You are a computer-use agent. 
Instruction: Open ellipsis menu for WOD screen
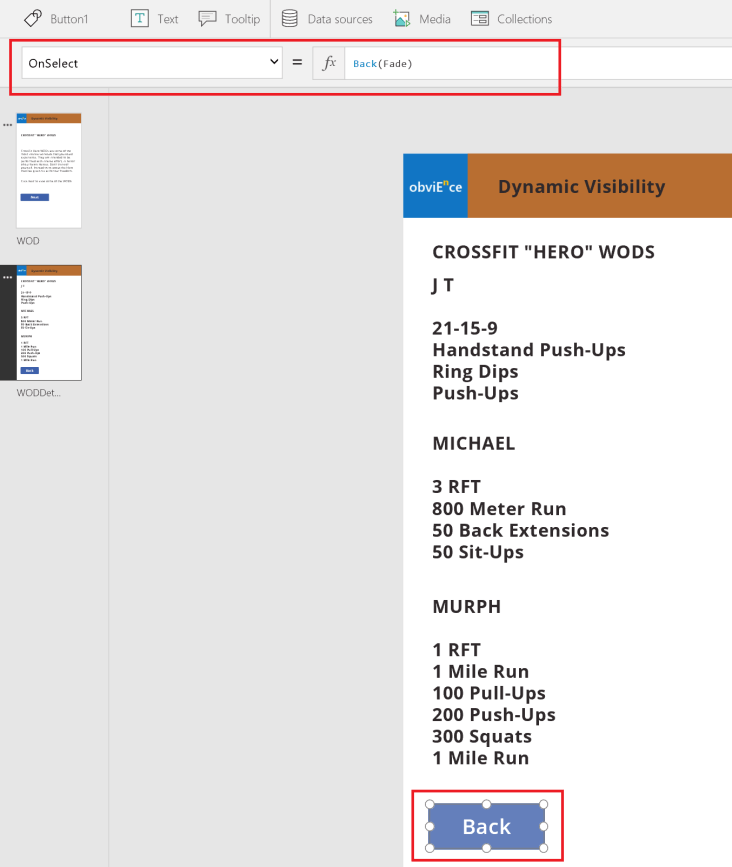8,125
